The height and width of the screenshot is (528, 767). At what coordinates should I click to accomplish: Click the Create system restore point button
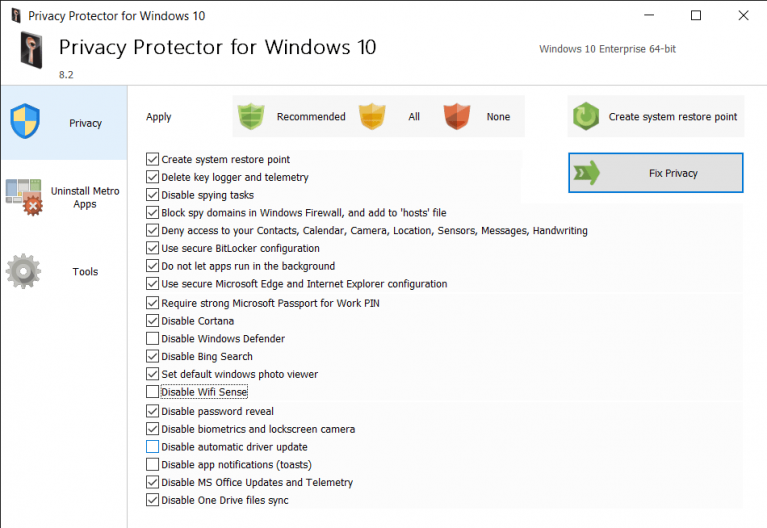[655, 116]
